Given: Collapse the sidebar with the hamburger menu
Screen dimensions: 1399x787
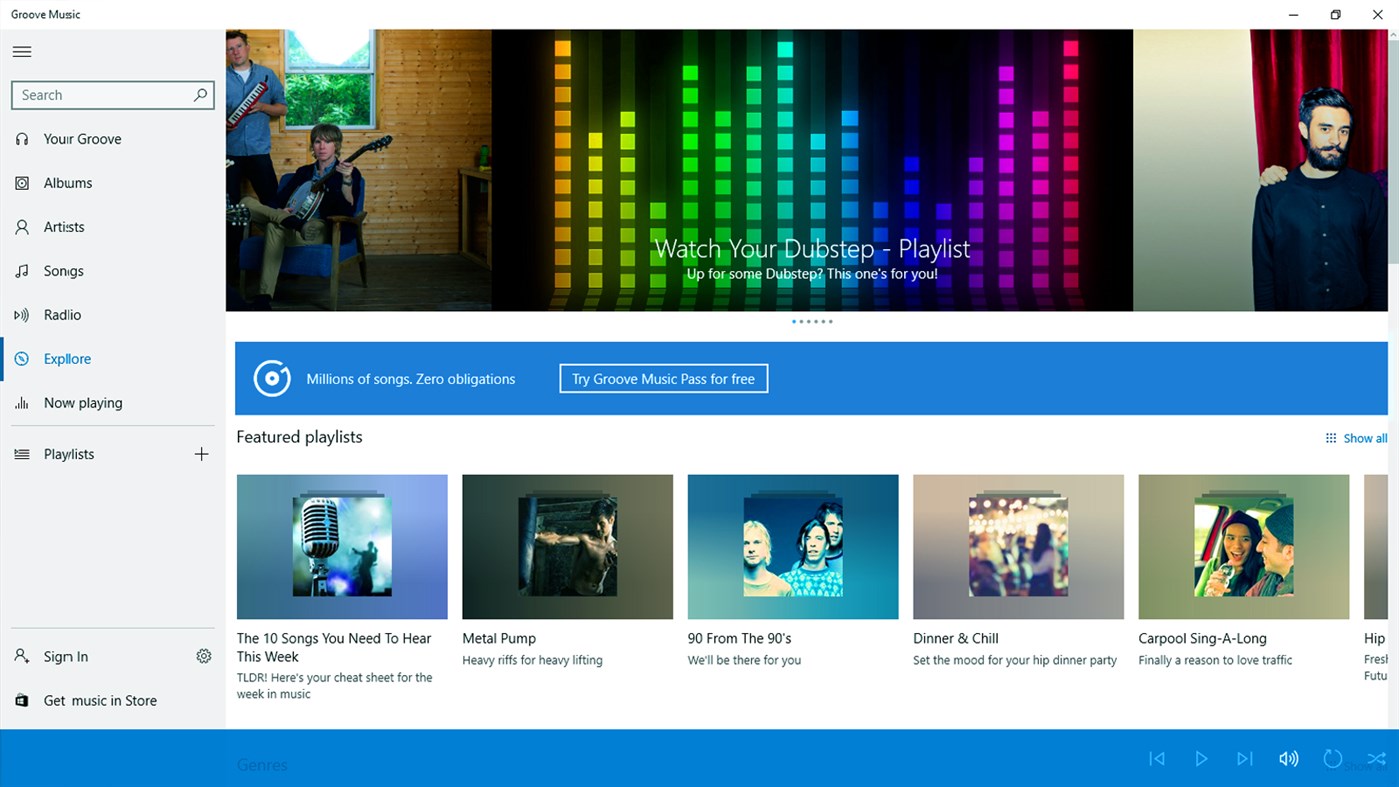Looking at the screenshot, I should coord(22,51).
